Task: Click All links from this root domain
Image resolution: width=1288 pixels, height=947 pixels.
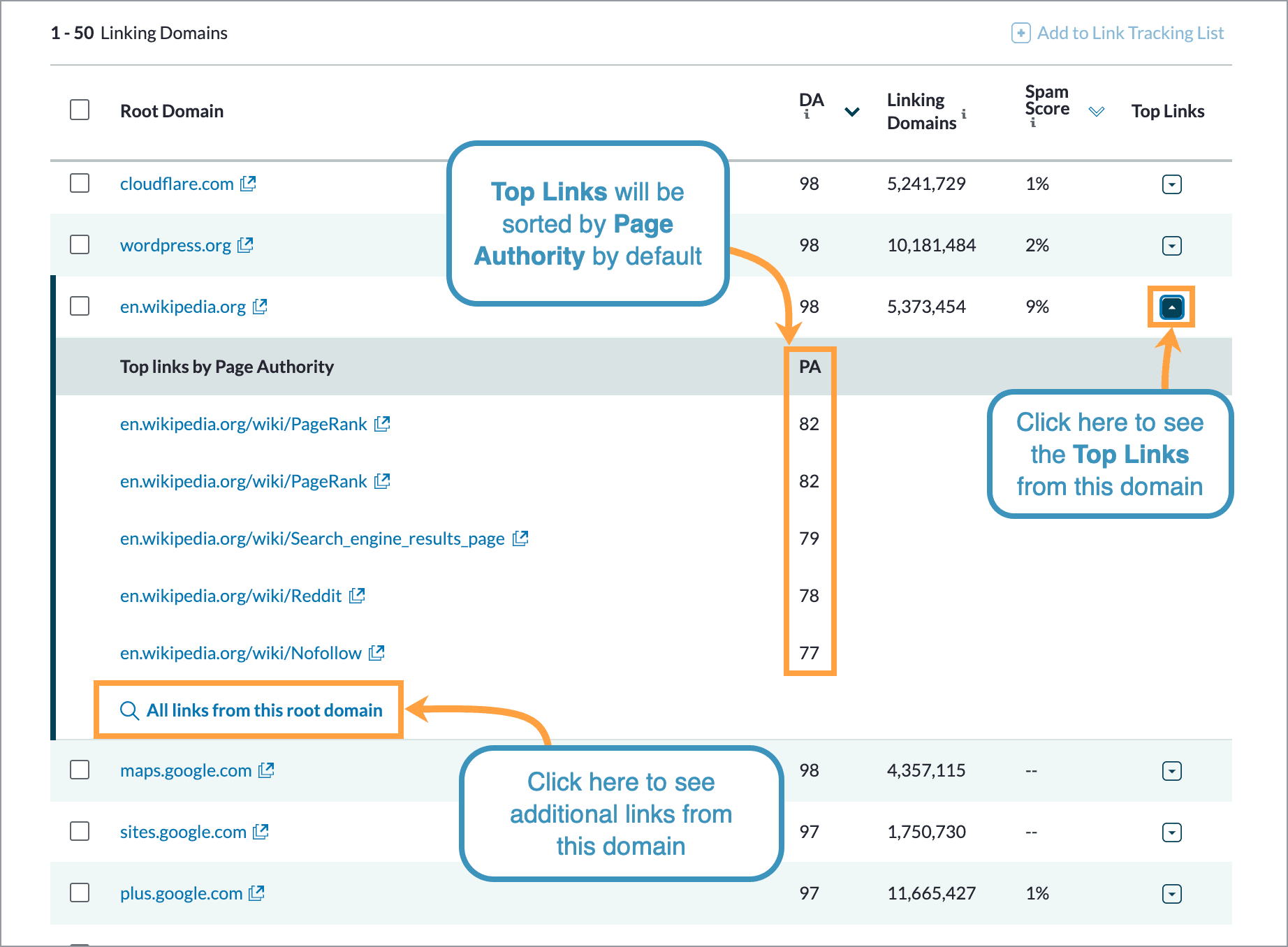Action: (x=264, y=711)
